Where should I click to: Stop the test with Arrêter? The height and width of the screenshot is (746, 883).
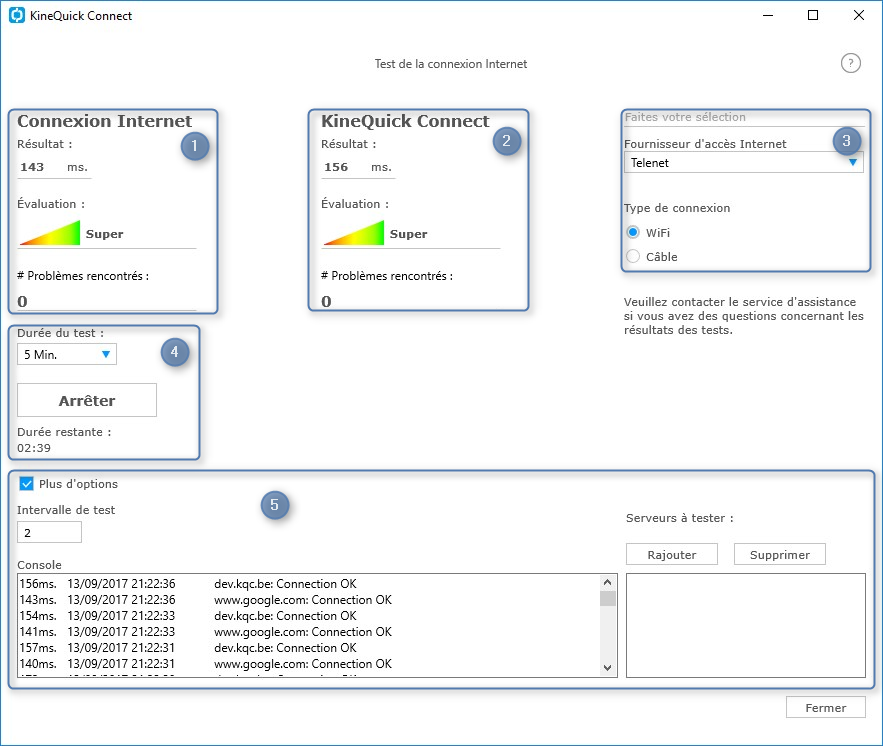(87, 400)
